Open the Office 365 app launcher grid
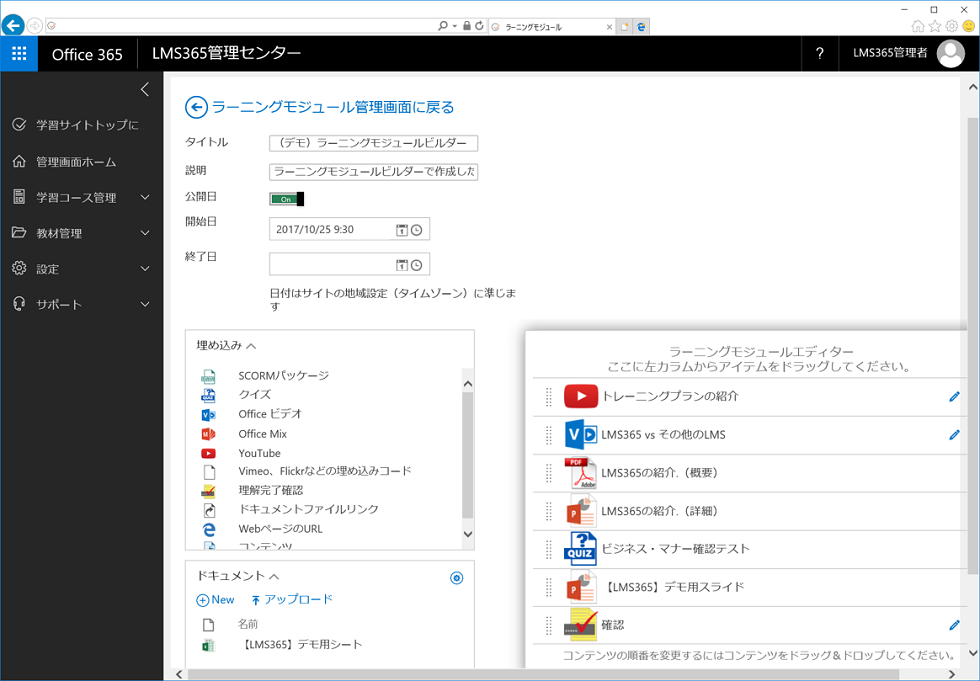Screen dimensions: 980x681 coord(19,54)
